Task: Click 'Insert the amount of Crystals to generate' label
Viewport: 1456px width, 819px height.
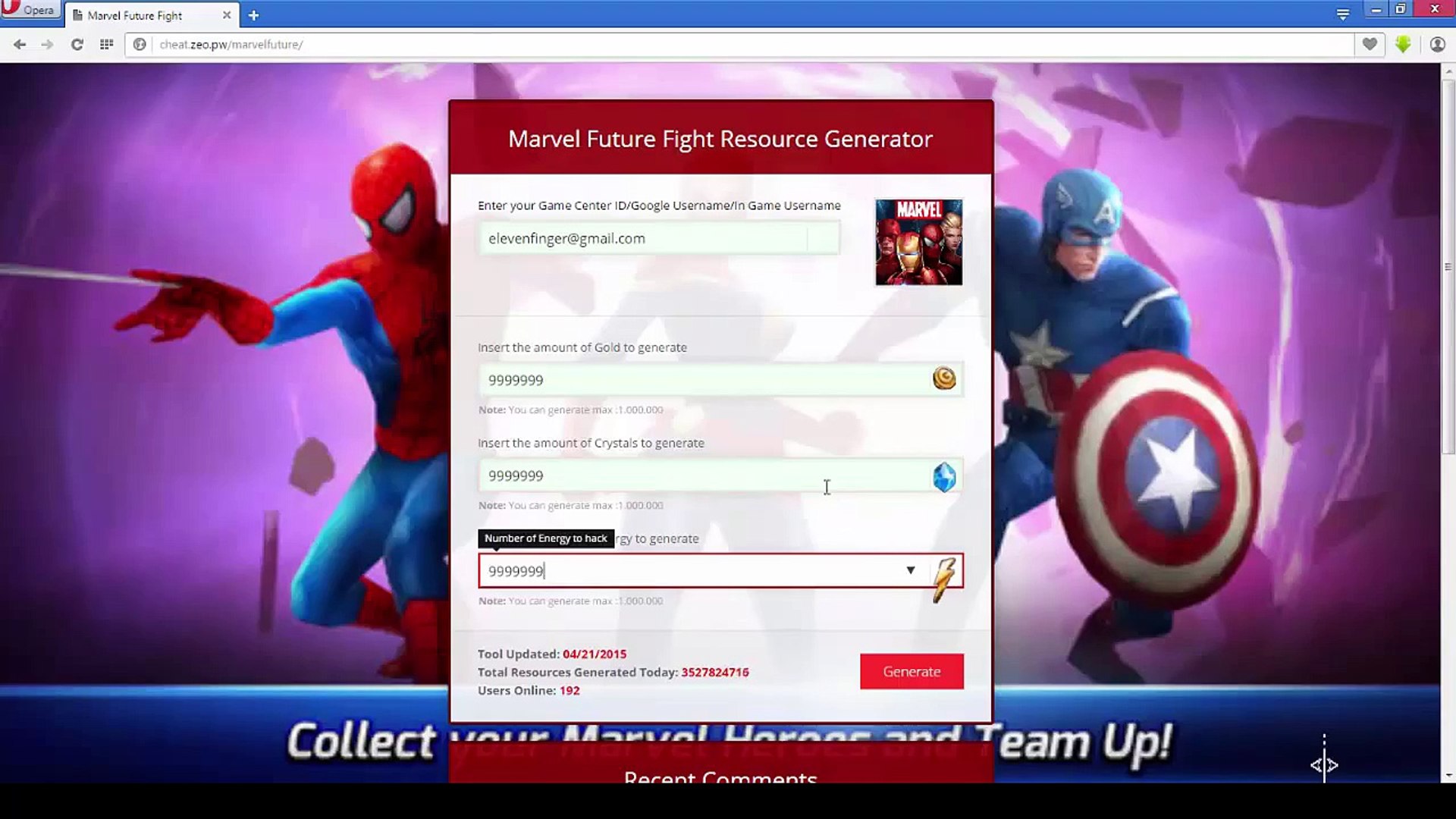Action: (591, 443)
